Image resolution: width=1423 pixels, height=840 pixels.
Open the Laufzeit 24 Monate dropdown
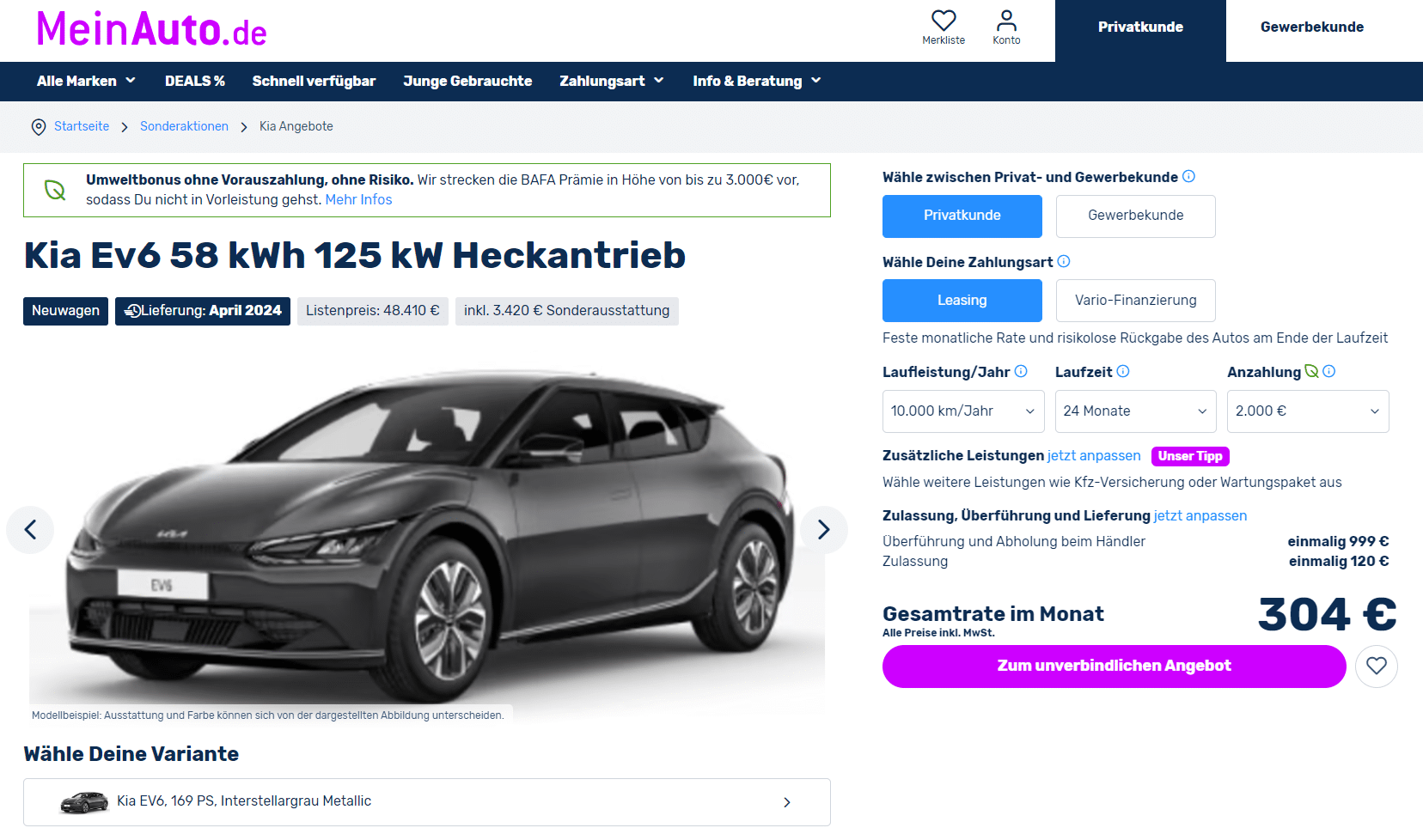click(x=1135, y=411)
